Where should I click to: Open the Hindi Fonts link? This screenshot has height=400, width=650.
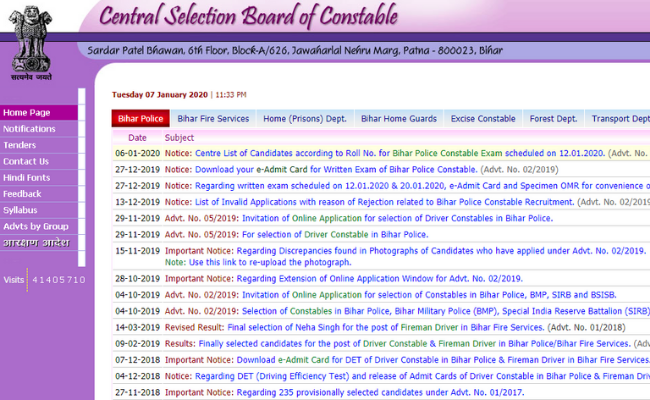pyautogui.click(x=27, y=177)
